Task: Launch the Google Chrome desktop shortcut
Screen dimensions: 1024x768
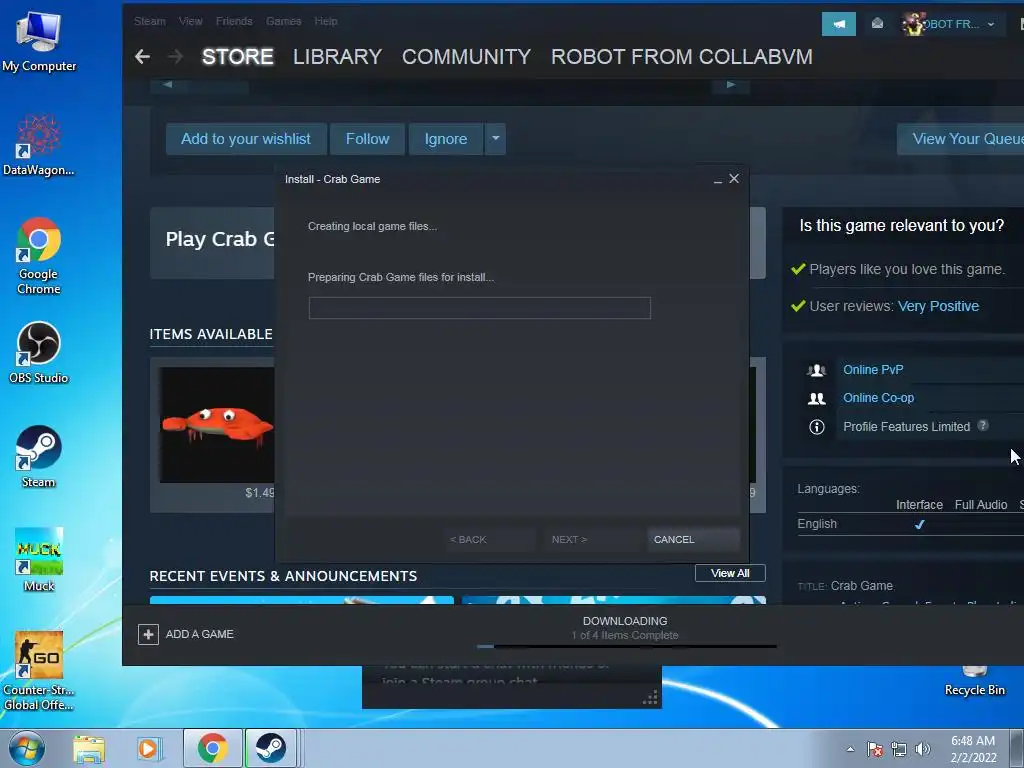Action: click(x=39, y=255)
